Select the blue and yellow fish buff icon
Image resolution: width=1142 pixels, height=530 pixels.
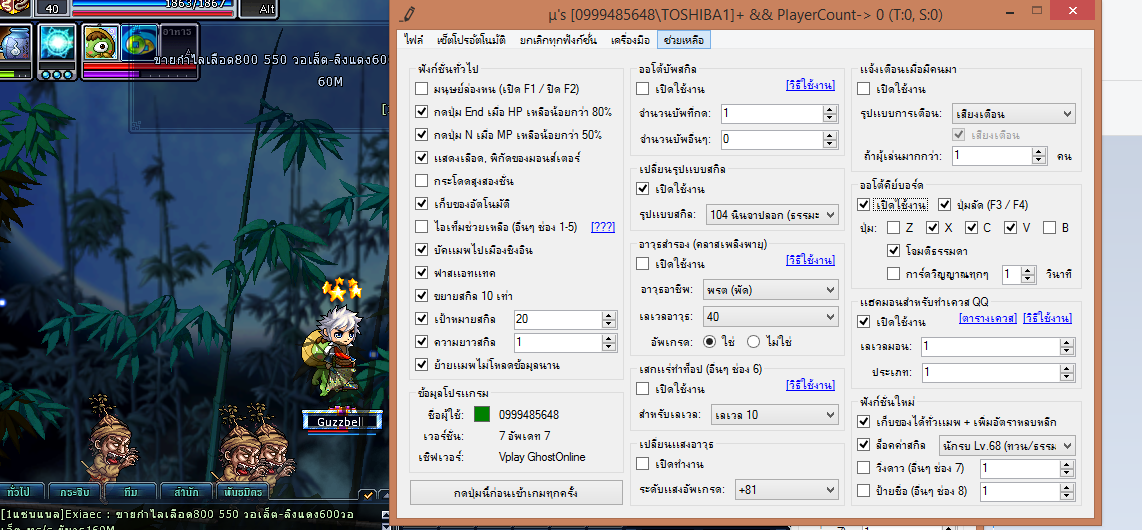tap(140, 42)
